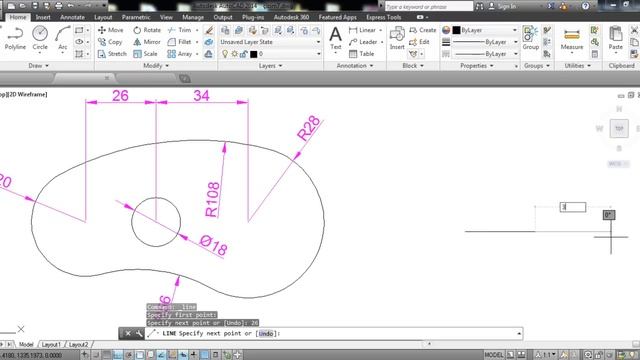This screenshot has height=360, width=640.
Task: Switch to the Parametric ribbon tab
Action: tap(136, 17)
